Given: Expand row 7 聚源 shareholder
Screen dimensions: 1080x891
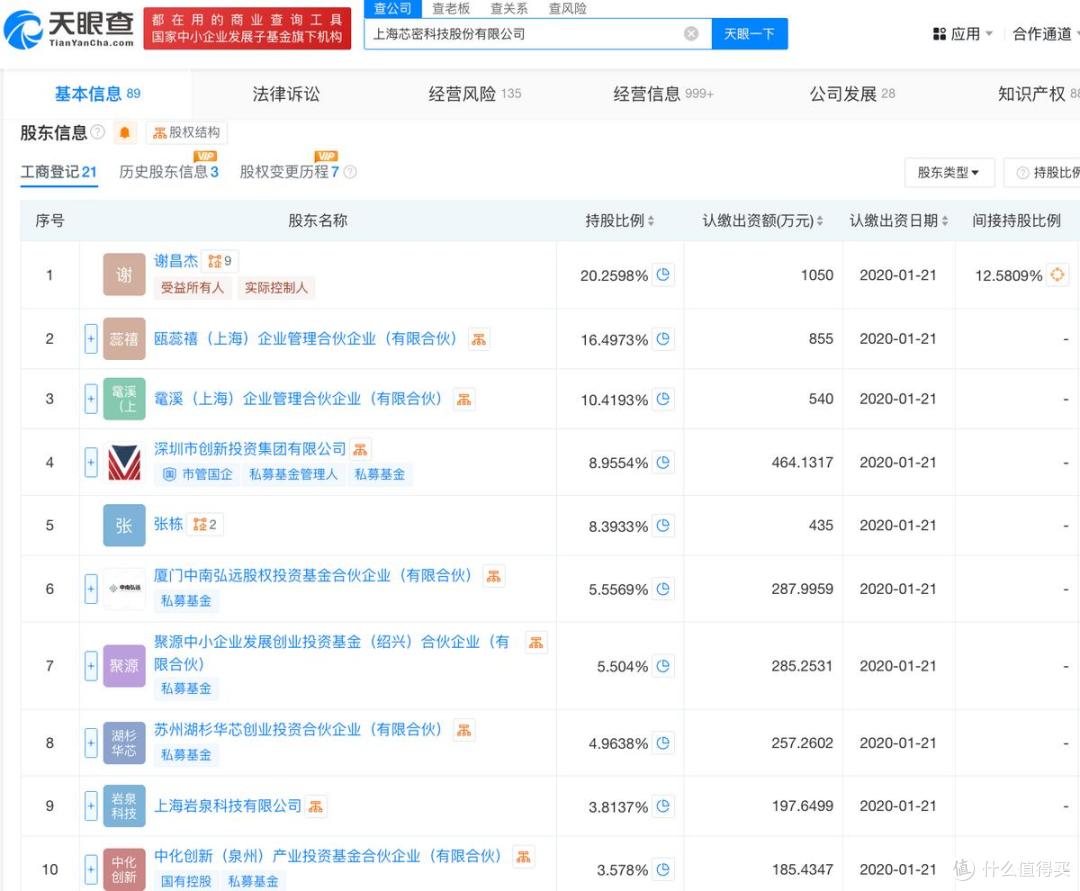Looking at the screenshot, I should [91, 666].
